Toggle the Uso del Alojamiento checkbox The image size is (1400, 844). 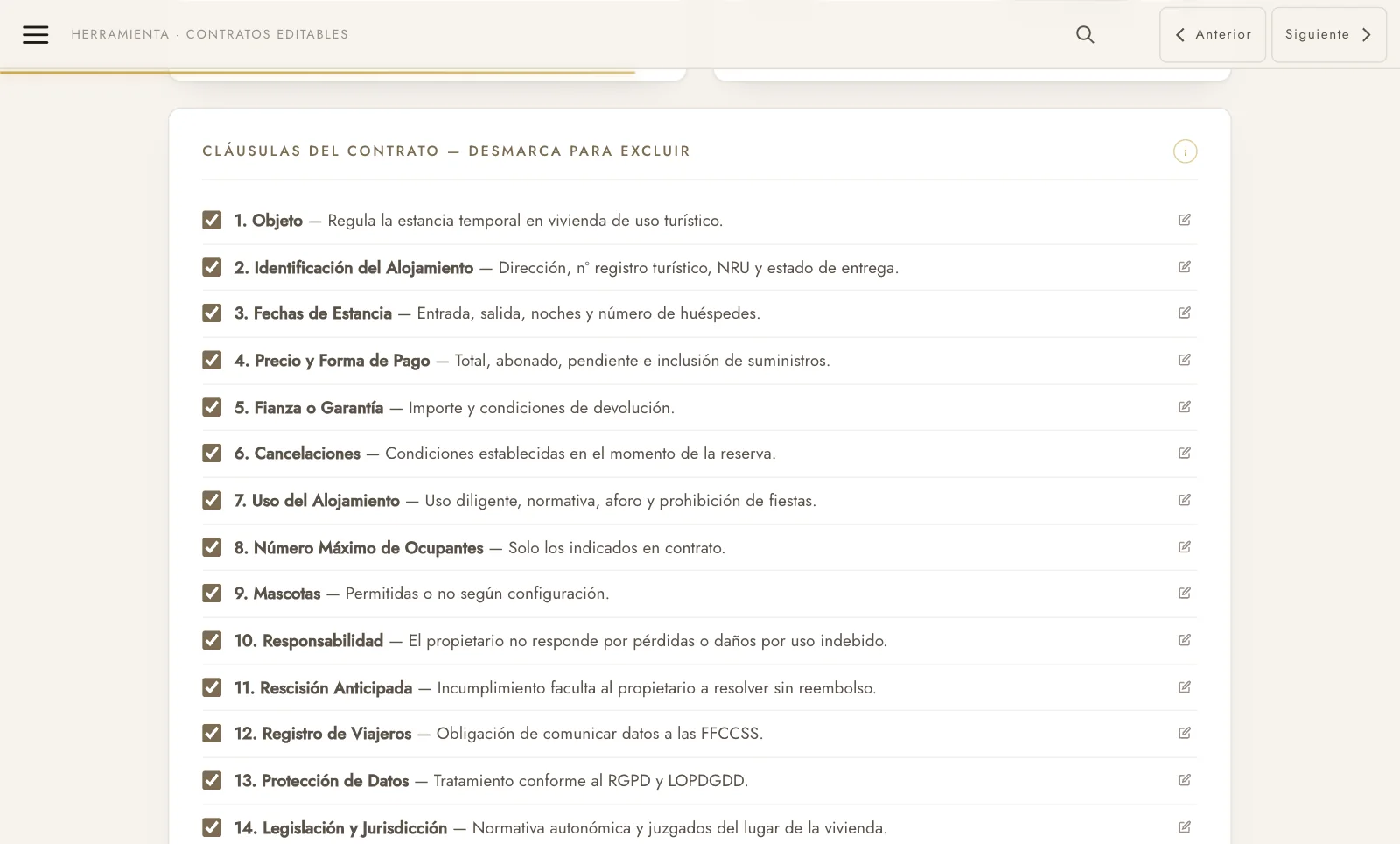click(x=212, y=500)
